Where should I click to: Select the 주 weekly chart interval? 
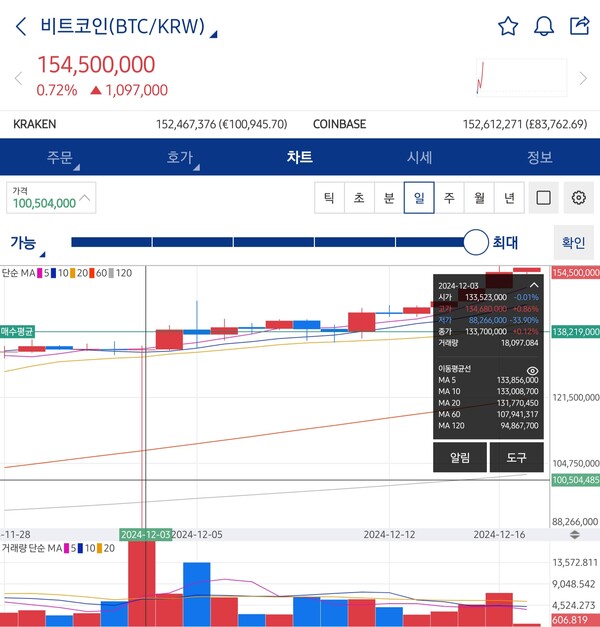point(449,198)
